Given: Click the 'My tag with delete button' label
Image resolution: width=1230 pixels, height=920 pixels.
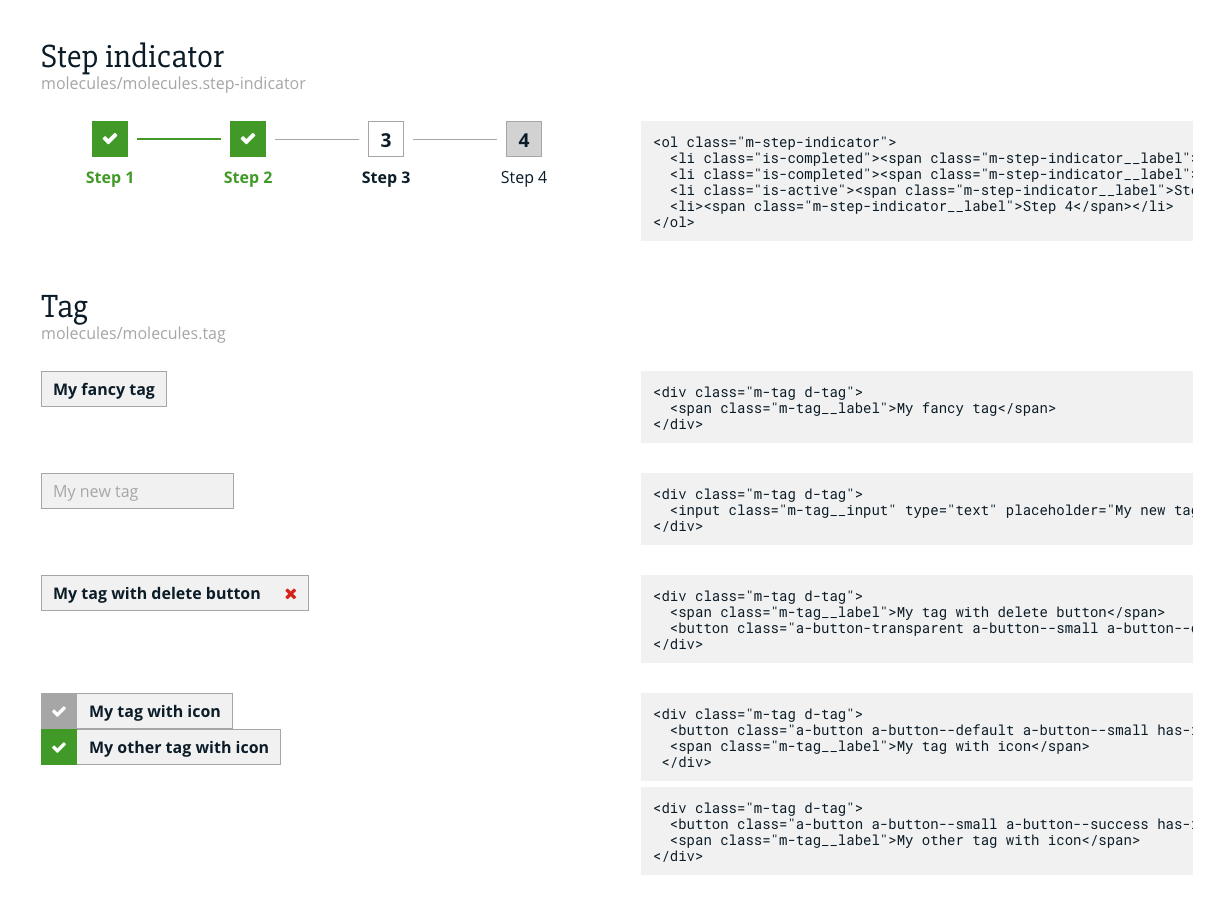Looking at the screenshot, I should (x=157, y=593).
